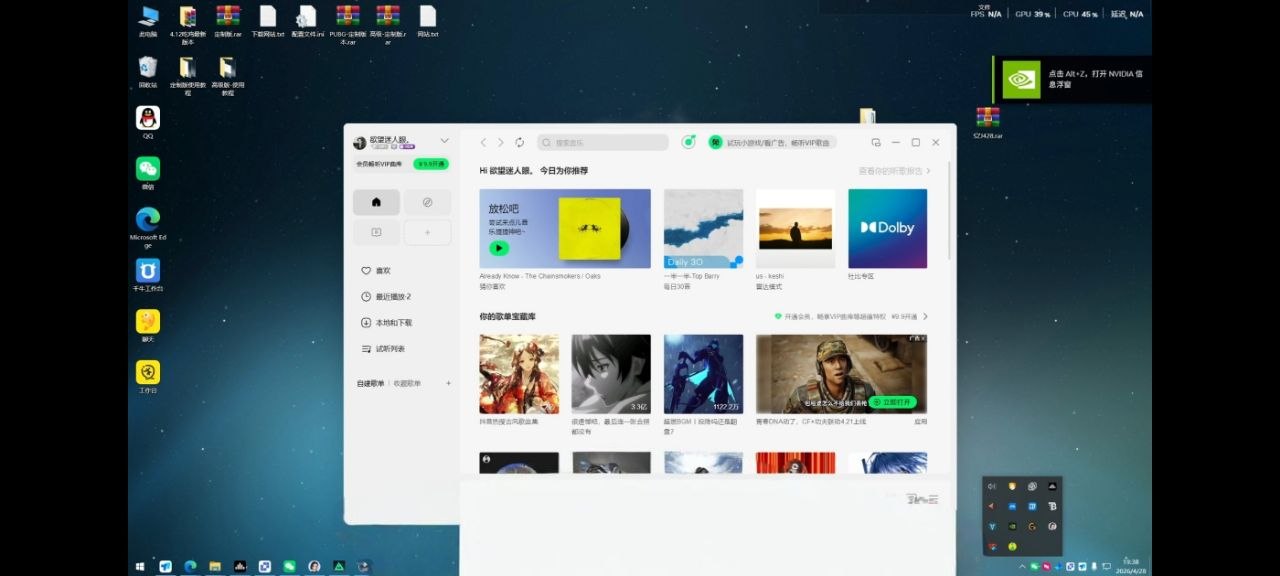Viewport: 1280px width, 576px height.
Task: Open File Explorer from the taskbar
Action: (215, 566)
